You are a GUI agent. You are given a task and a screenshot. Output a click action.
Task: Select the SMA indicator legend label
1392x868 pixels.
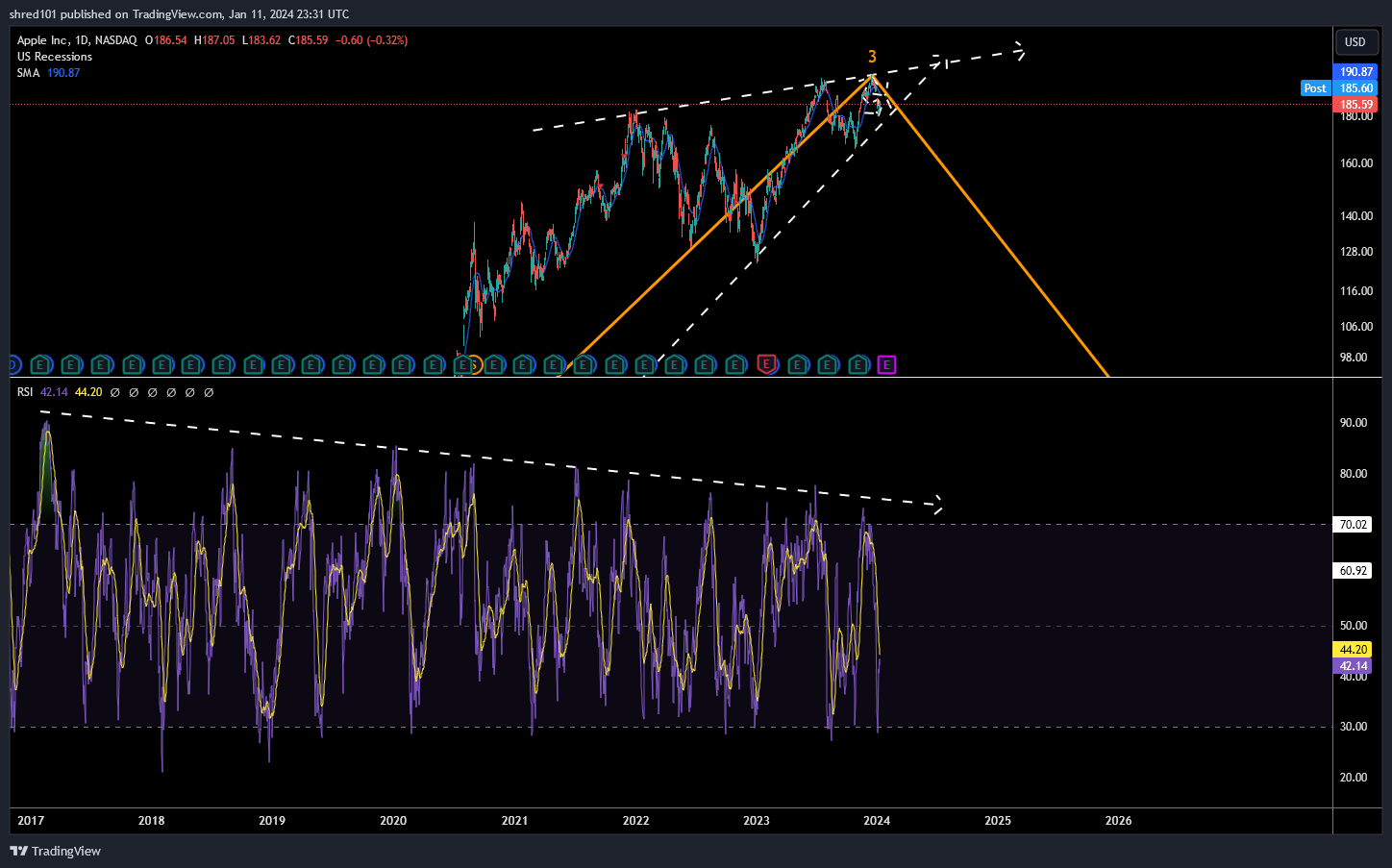click(x=28, y=73)
